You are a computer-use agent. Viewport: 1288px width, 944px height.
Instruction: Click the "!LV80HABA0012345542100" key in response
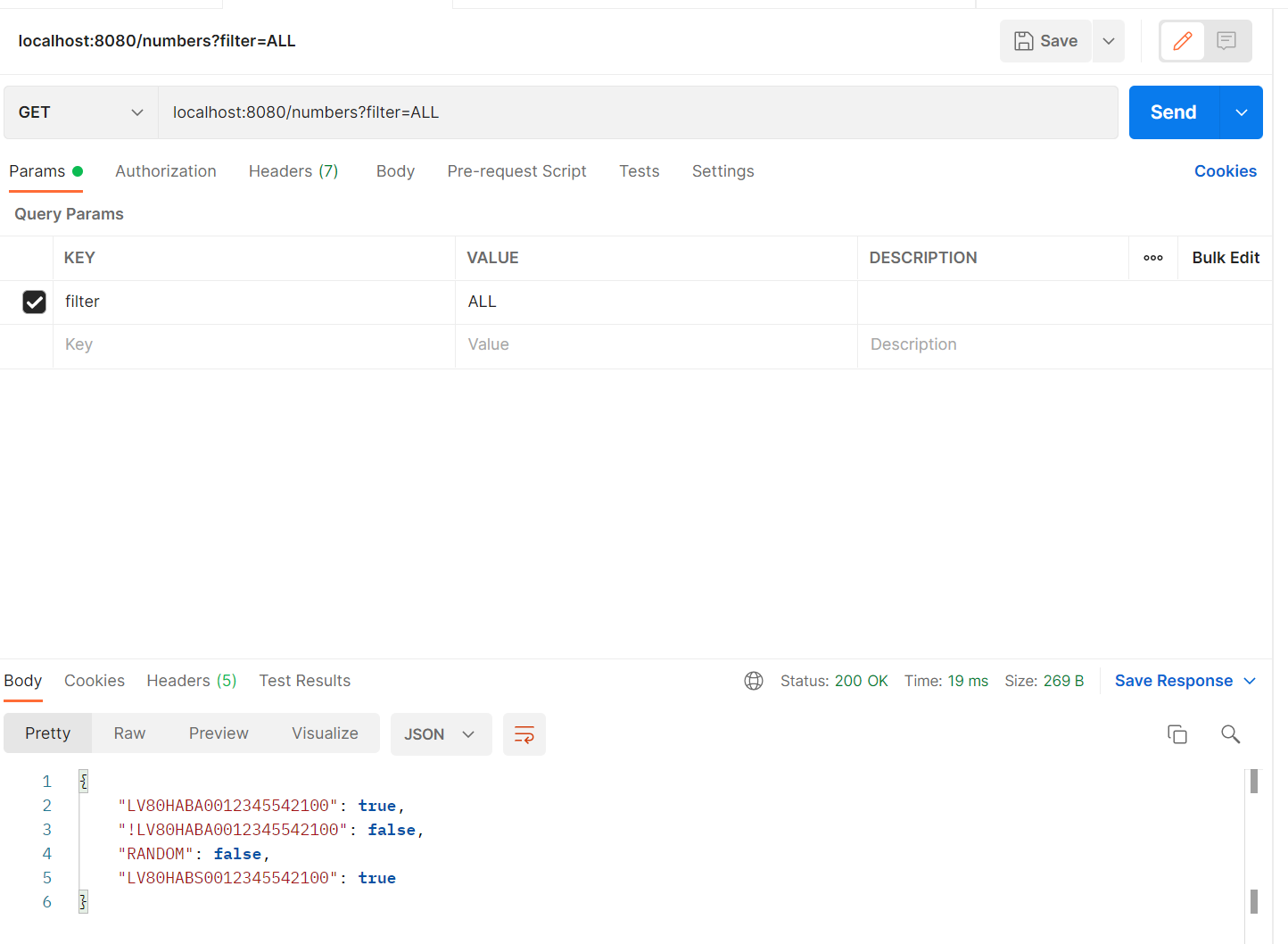click(233, 830)
